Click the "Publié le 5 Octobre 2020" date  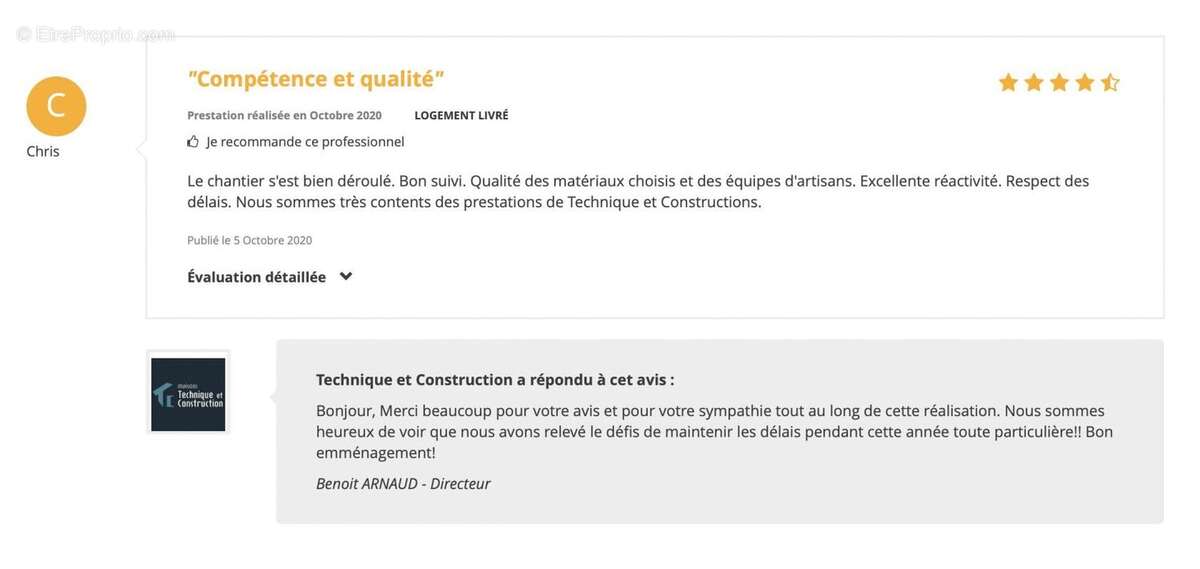pyautogui.click(x=249, y=240)
